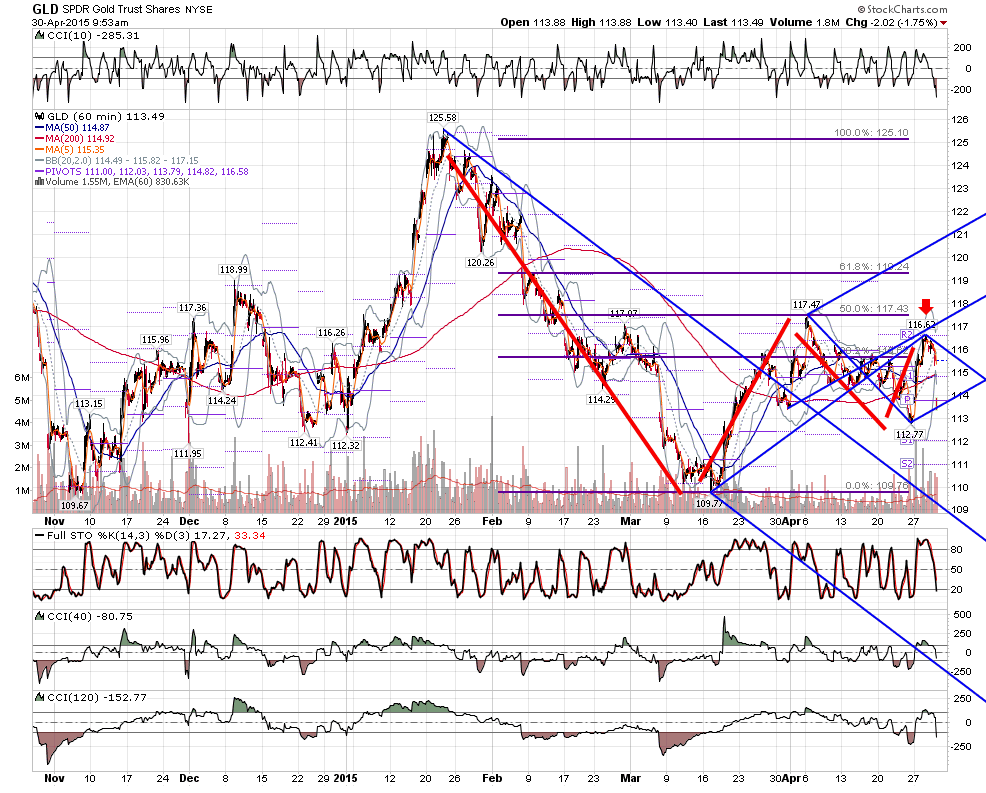Click the 117.47 price label
Screen dimensions: 986x793
[807, 304]
